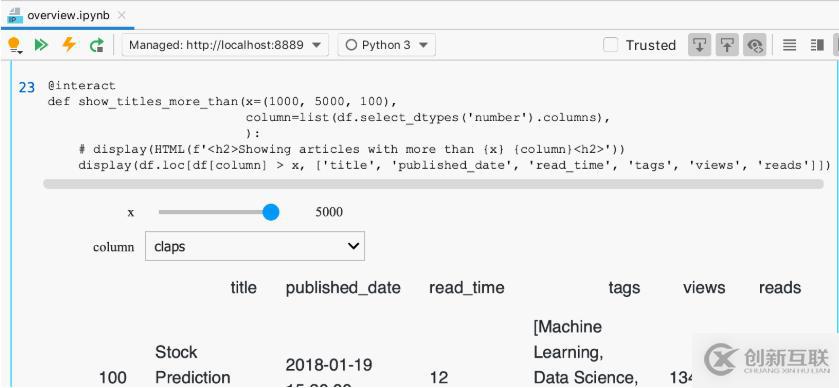Open the Managed localhost:8889 server dropdown

point(225,45)
